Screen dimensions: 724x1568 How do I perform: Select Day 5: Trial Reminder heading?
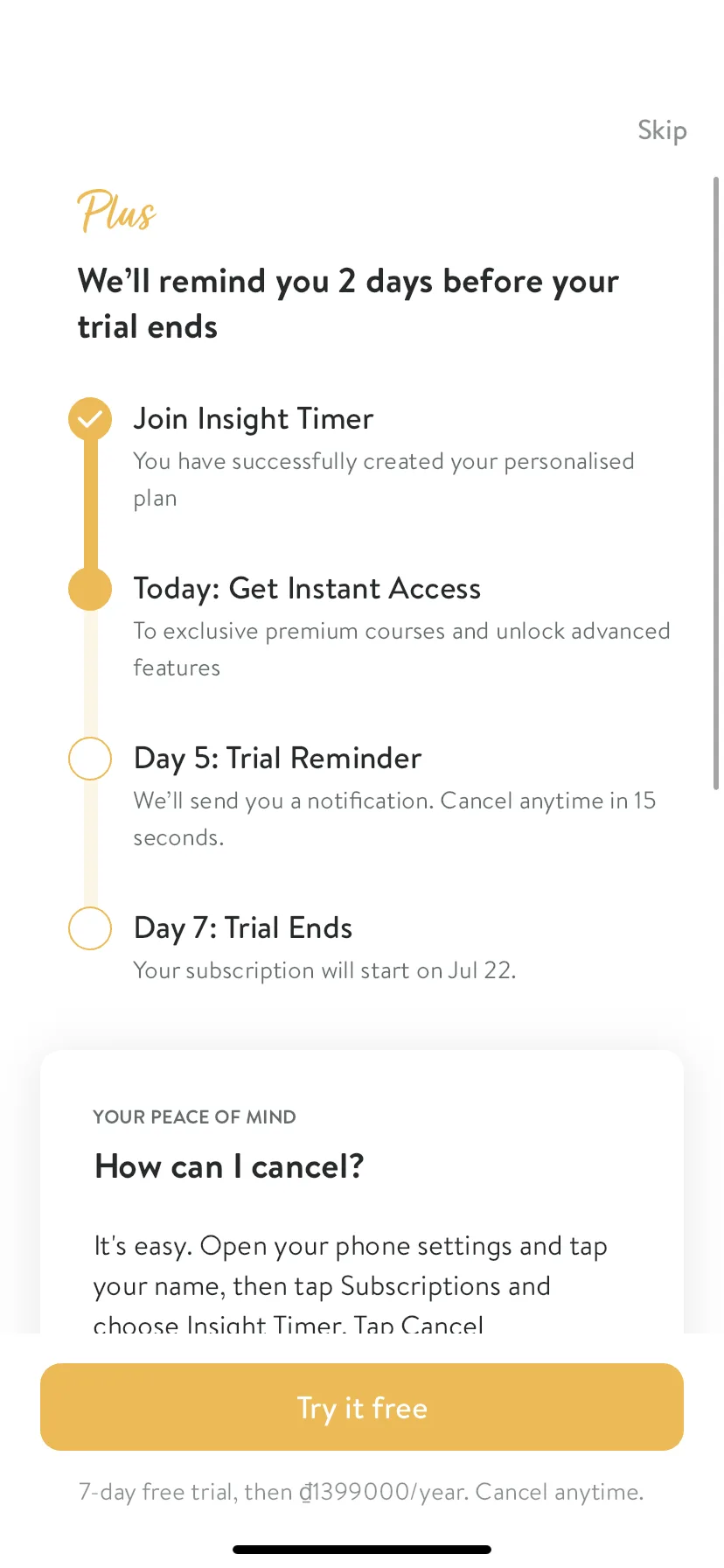coord(277,759)
